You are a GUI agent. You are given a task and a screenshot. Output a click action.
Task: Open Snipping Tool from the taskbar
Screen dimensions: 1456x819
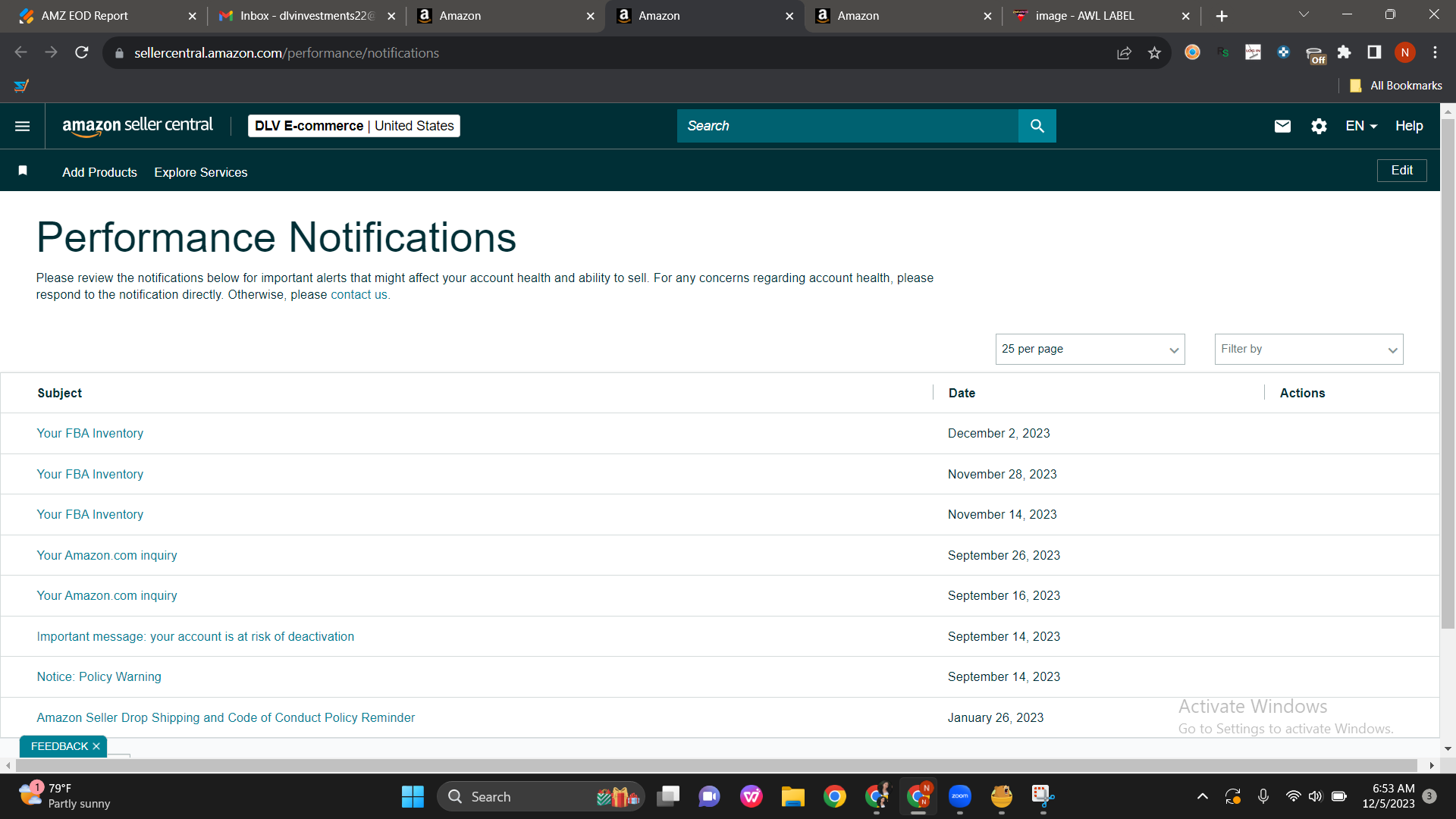coord(1043,796)
